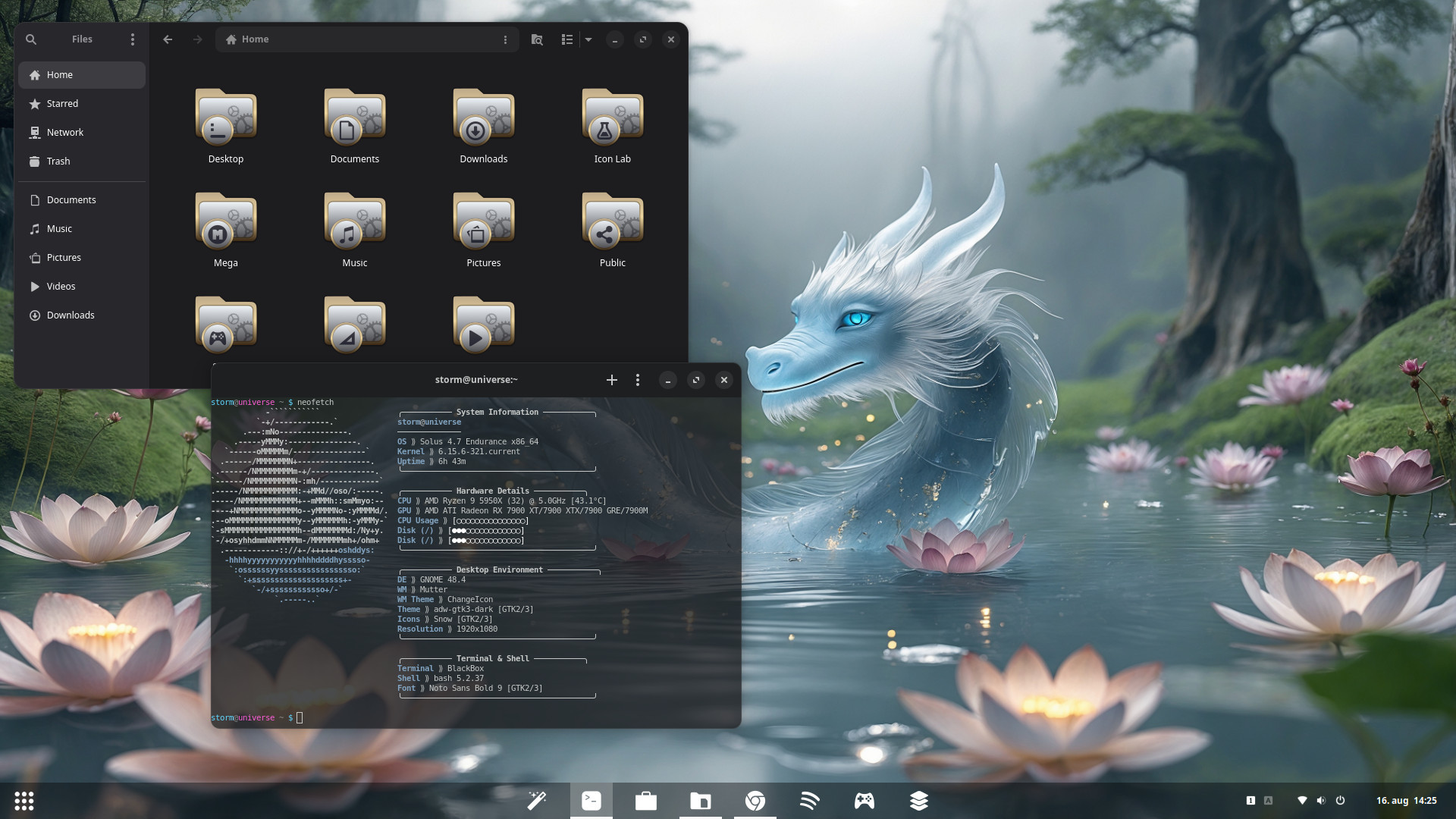Screen dimensions: 1456x819
Task: Switch Files to list view
Action: (566, 39)
